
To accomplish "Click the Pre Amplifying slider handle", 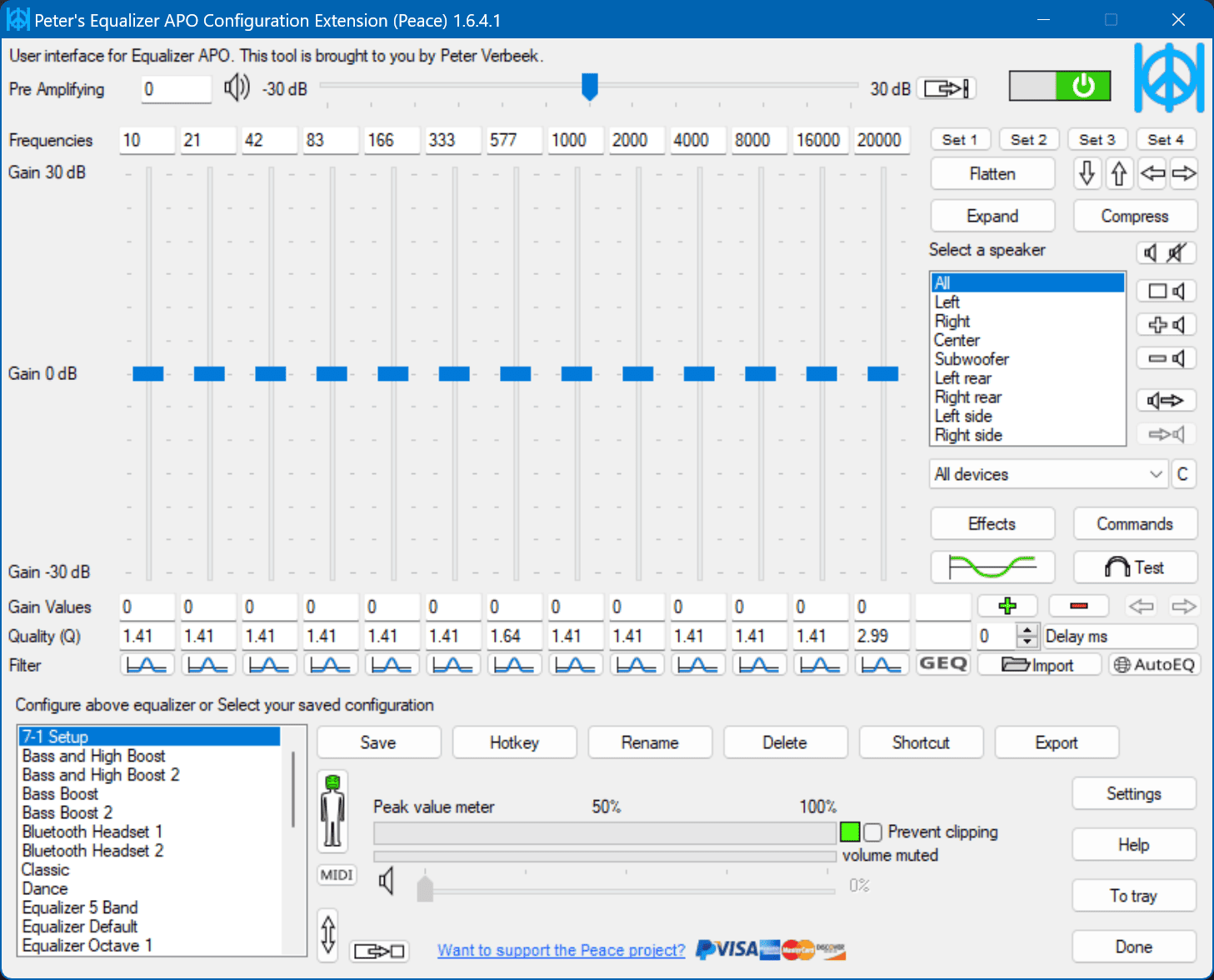I will (x=589, y=85).
